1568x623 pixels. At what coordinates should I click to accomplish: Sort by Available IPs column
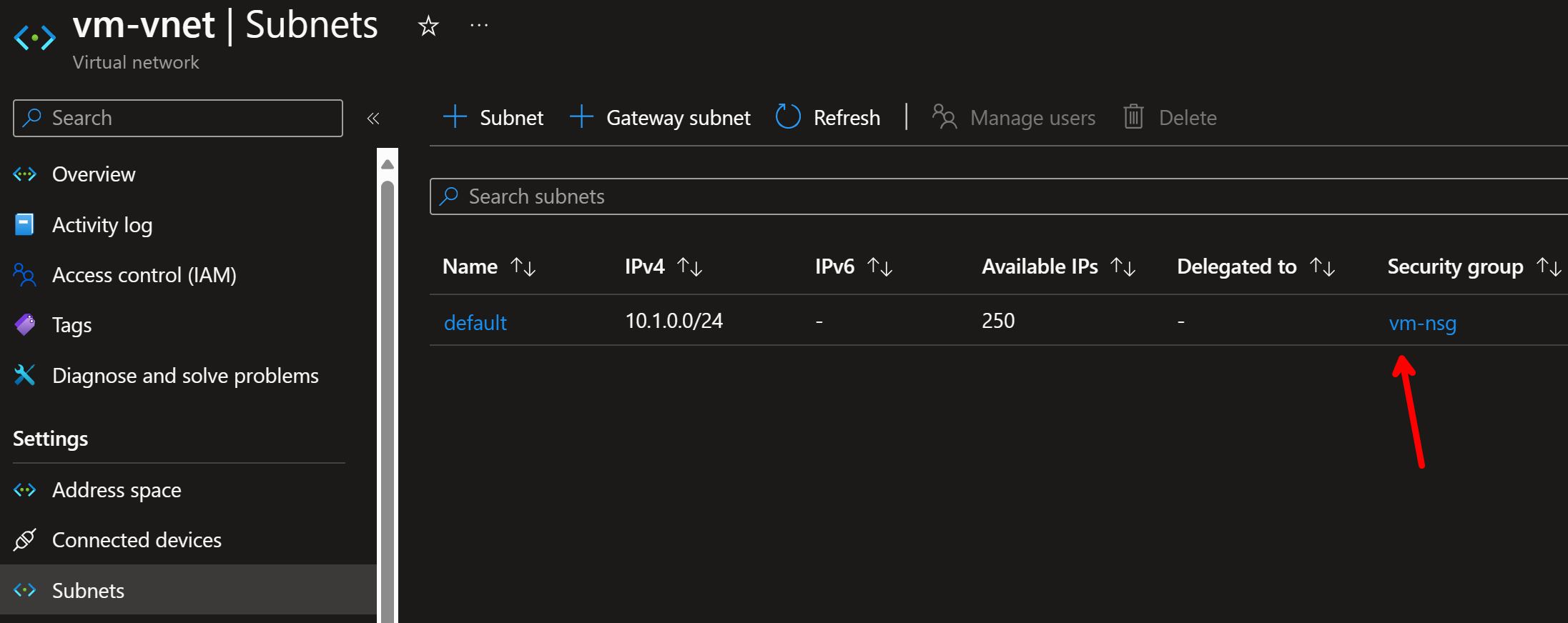point(1059,267)
